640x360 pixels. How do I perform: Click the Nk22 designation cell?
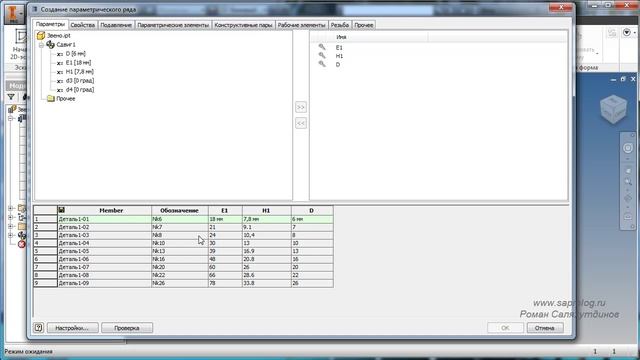(x=180, y=275)
